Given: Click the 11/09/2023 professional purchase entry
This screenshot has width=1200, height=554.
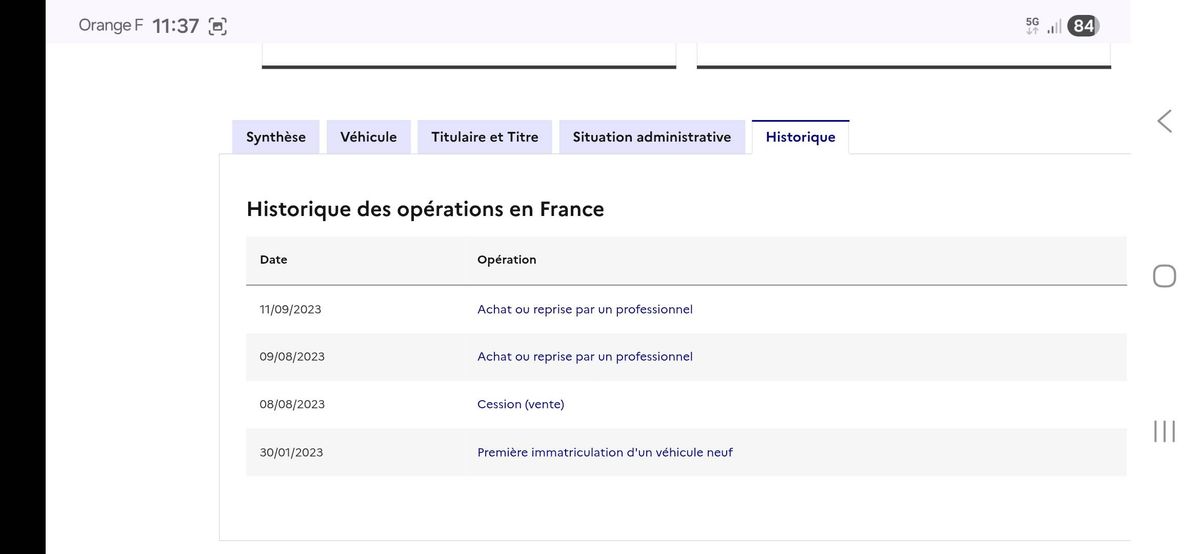Looking at the screenshot, I should (x=585, y=309).
